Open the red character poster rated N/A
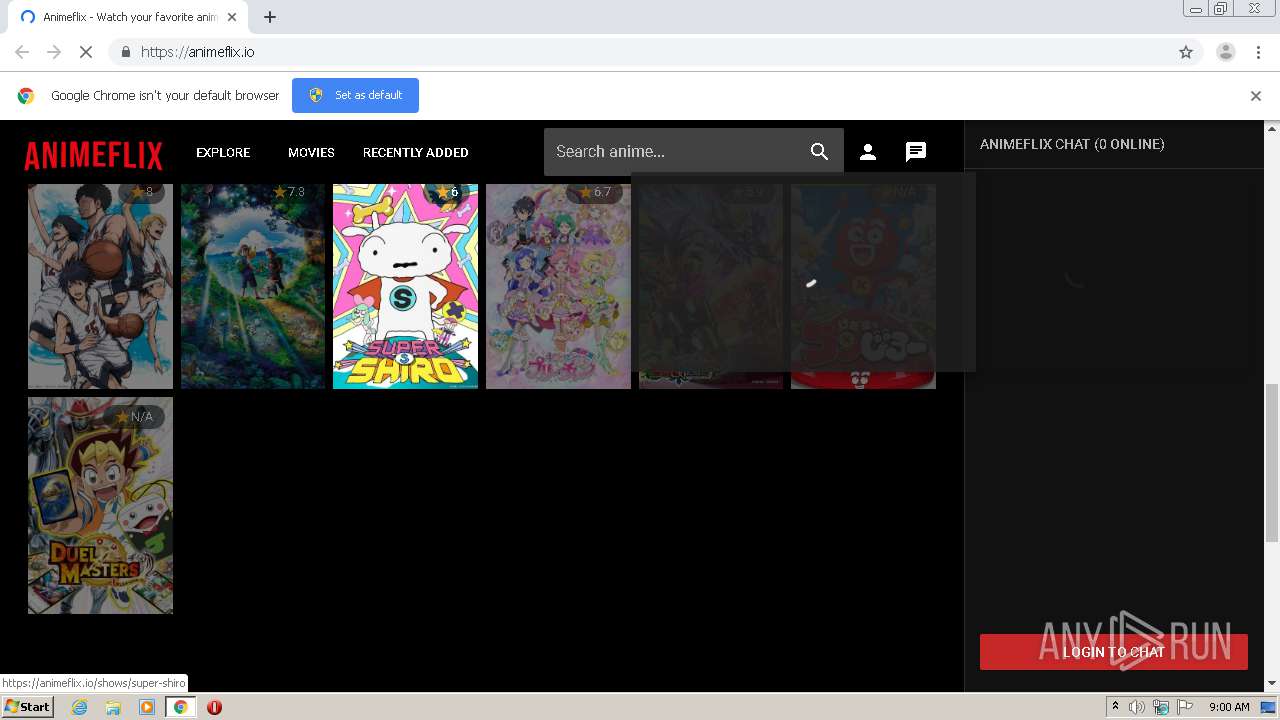 pyautogui.click(x=863, y=286)
